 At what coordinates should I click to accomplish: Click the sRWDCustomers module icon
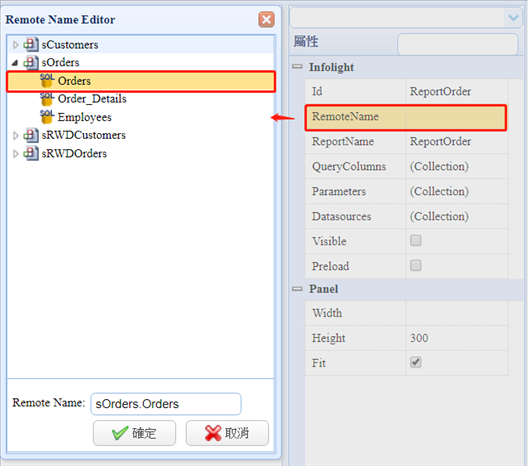tap(31, 135)
